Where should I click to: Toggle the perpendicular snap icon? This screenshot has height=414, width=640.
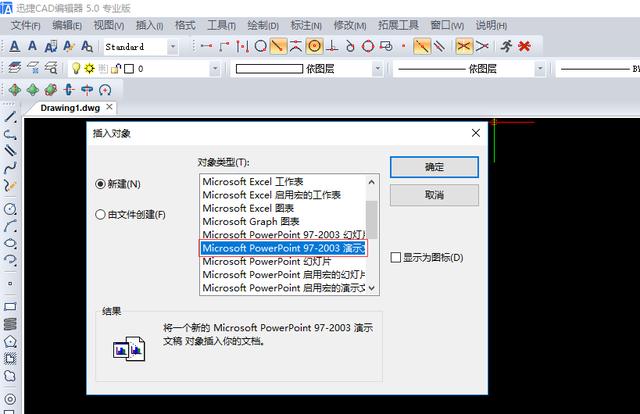pos(332,47)
